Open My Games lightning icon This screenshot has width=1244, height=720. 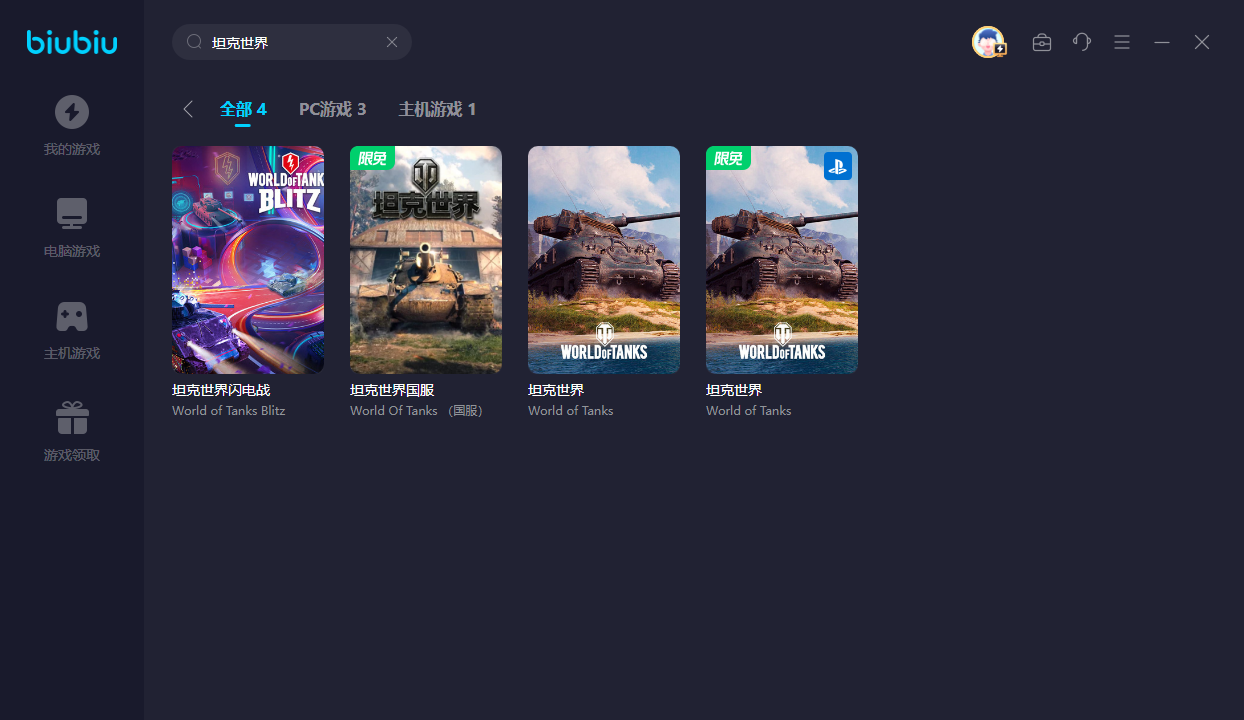point(72,112)
